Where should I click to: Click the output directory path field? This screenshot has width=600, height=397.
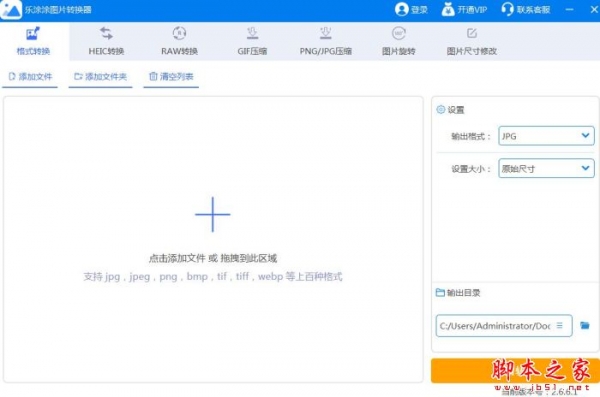point(504,326)
